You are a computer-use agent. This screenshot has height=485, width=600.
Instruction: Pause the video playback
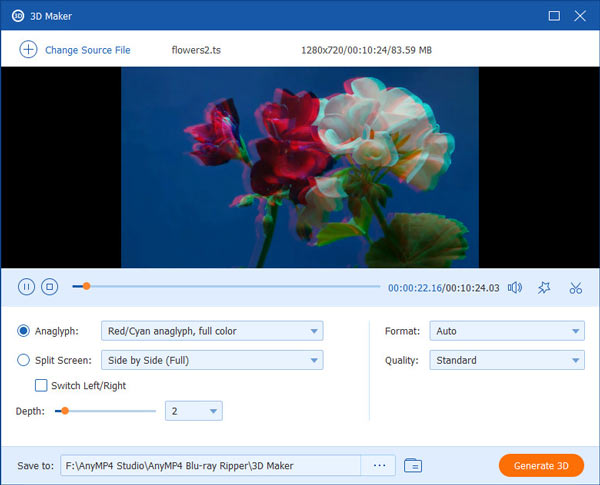coord(27,287)
